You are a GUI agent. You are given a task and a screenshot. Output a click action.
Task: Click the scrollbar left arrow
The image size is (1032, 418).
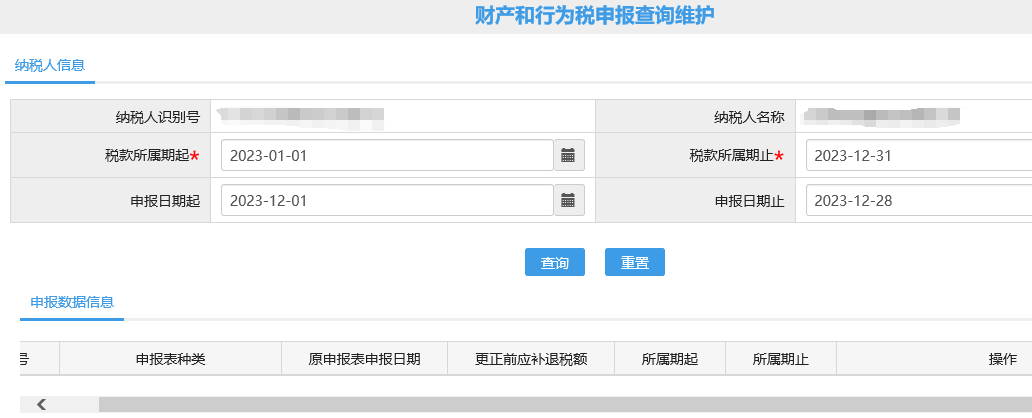point(41,404)
